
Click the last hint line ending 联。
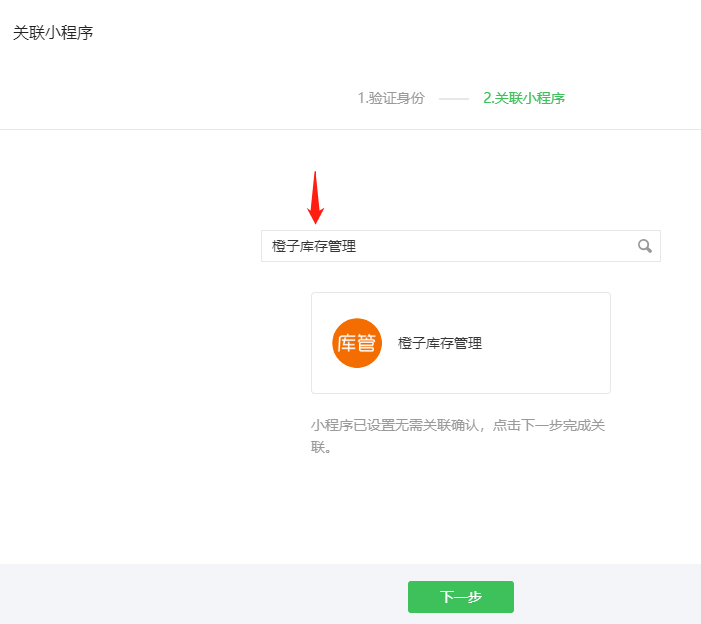pos(321,448)
